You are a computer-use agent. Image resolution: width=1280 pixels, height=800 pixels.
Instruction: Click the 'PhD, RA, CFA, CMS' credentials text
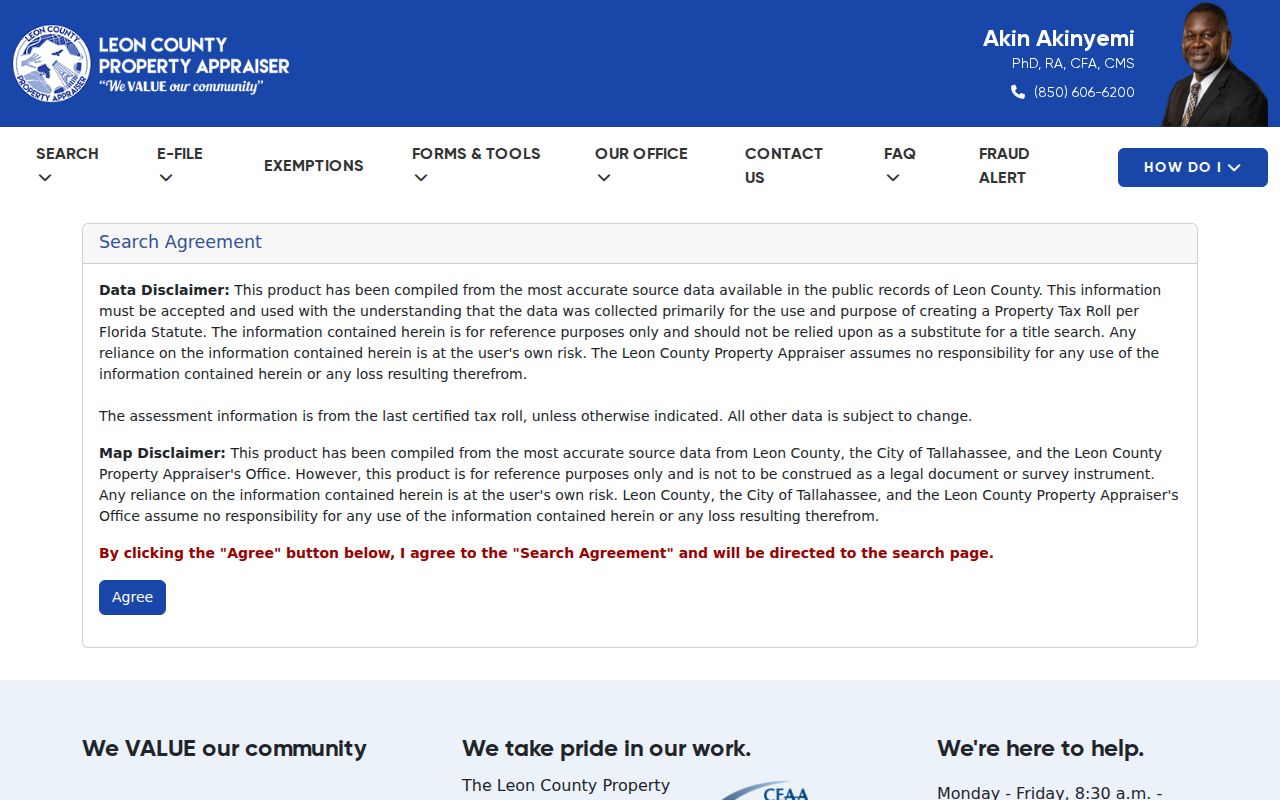click(1073, 63)
